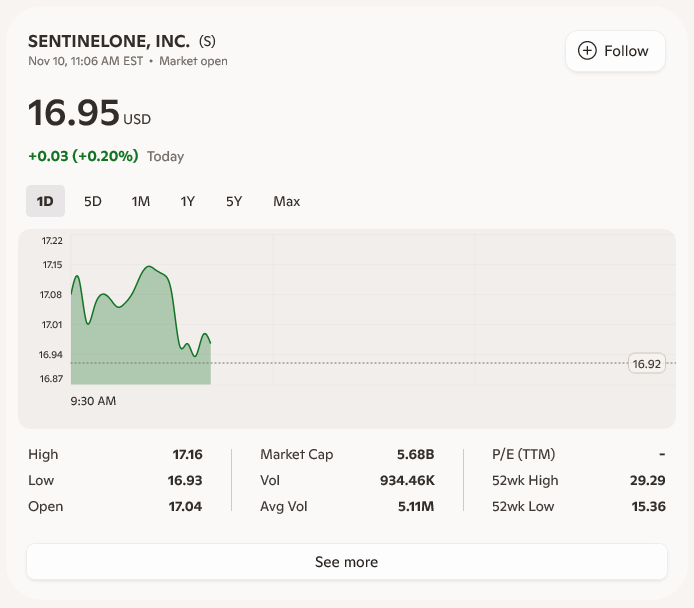The height and width of the screenshot is (608, 694).
Task: Click the Vol 934.46K value
Action: click(407, 480)
